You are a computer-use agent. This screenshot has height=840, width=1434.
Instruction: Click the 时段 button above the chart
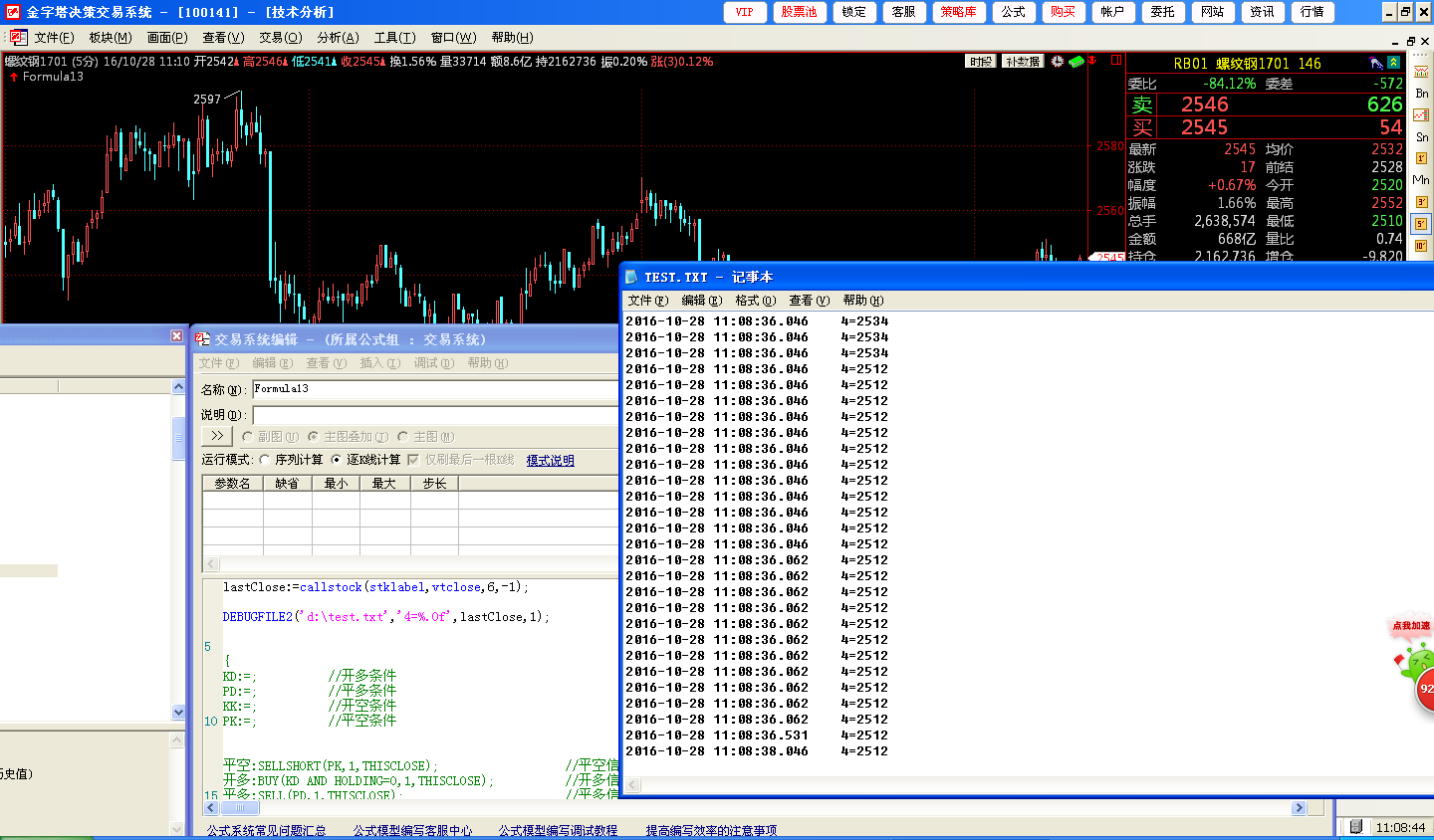click(x=981, y=62)
